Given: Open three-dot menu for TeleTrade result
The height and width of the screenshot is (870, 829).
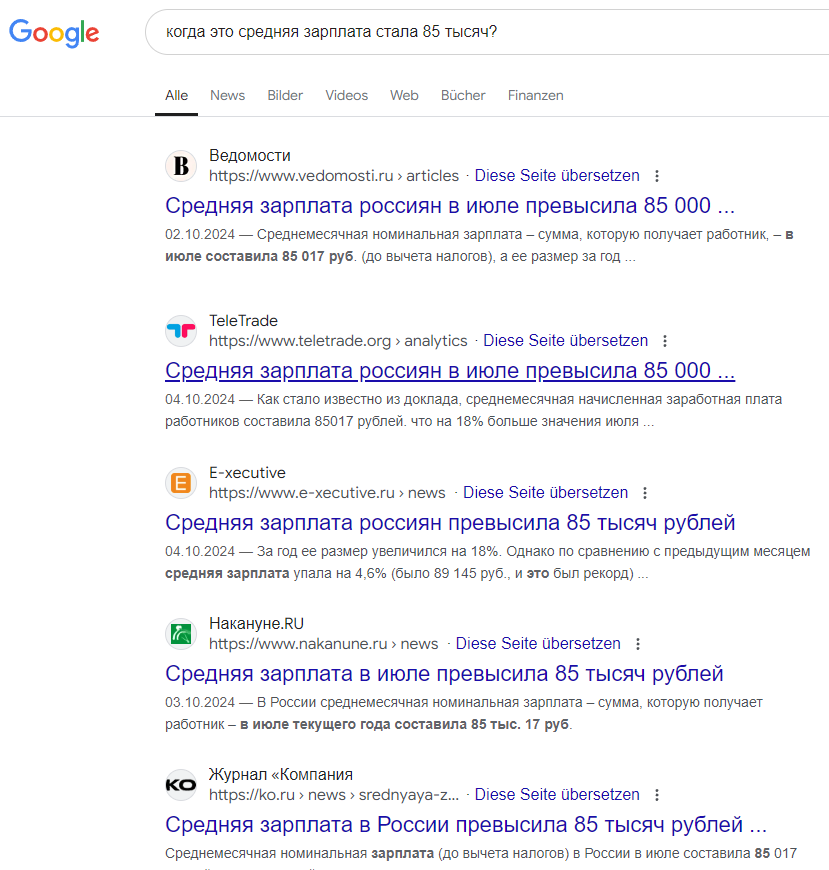Looking at the screenshot, I should 665,341.
